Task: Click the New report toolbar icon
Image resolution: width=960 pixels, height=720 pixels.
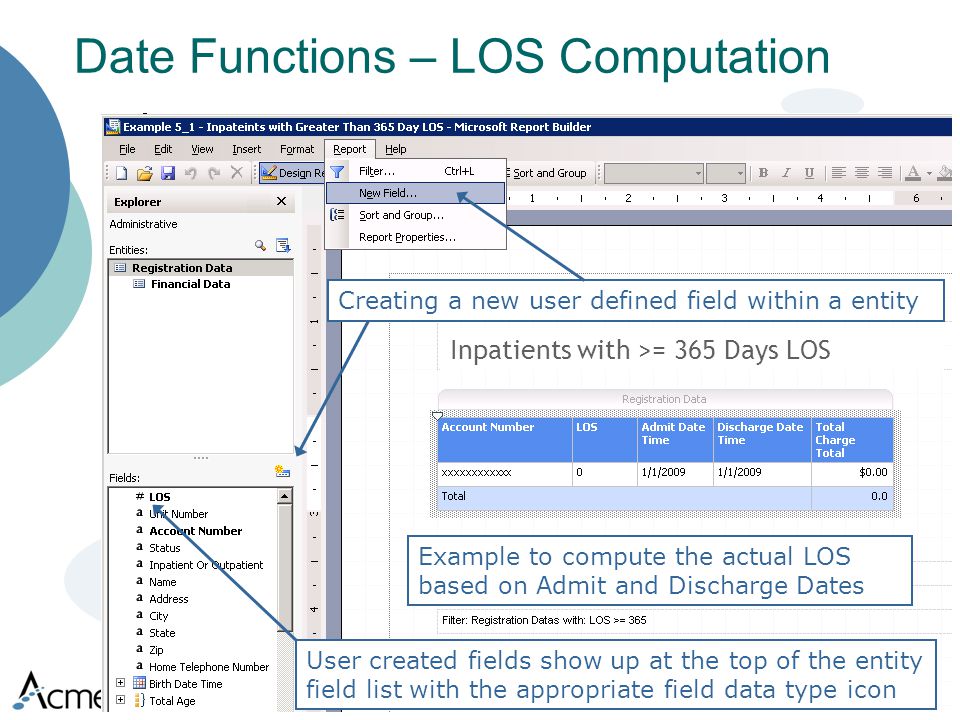Action: (121, 173)
